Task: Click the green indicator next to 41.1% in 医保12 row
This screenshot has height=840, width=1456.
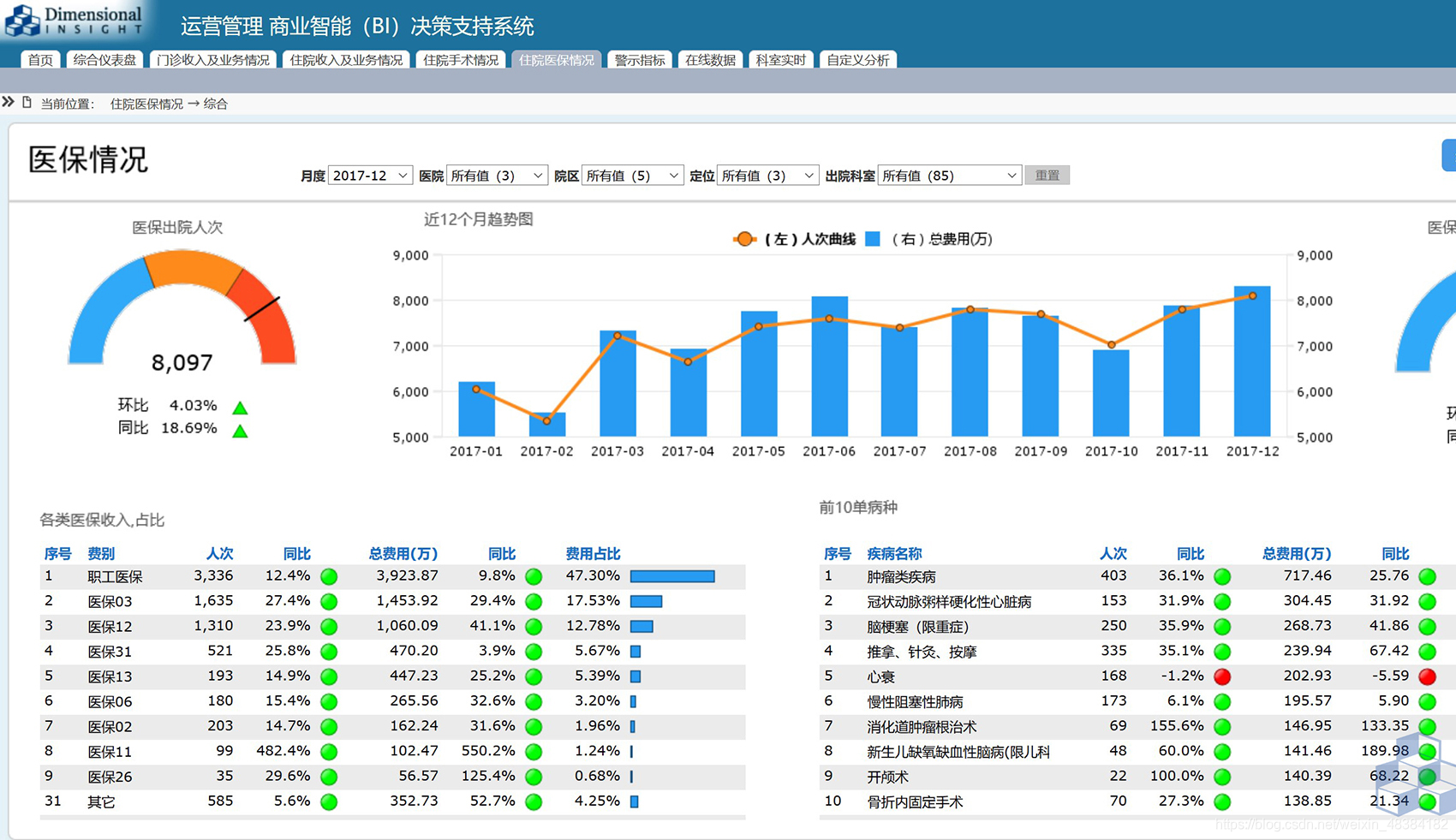Action: click(x=534, y=627)
